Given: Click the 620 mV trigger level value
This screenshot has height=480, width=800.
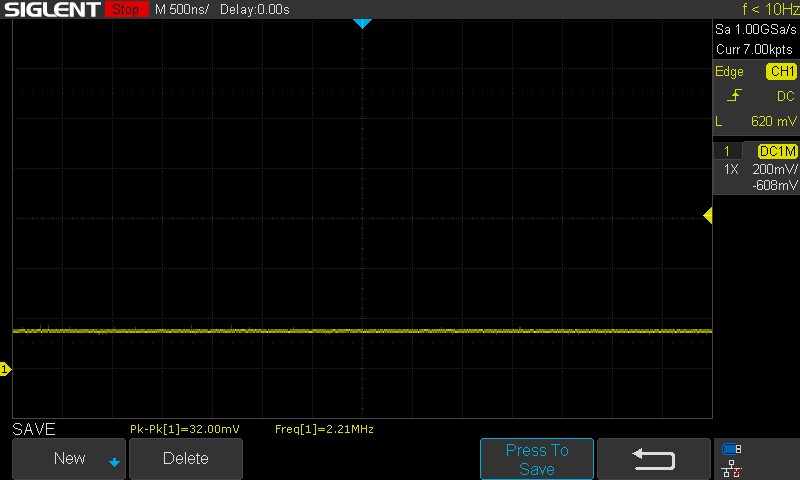Looking at the screenshot, I should [x=773, y=121].
